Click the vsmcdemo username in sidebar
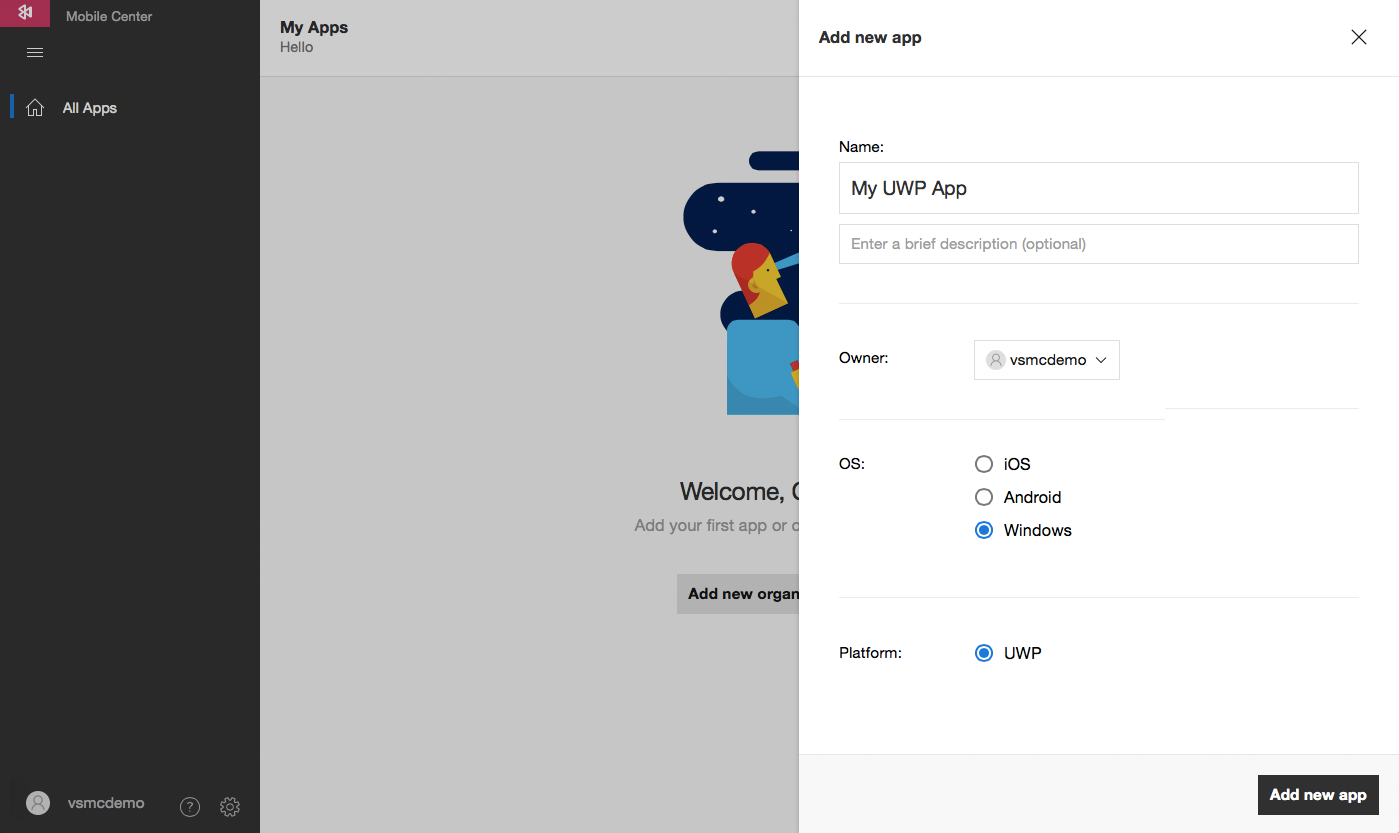 (106, 803)
